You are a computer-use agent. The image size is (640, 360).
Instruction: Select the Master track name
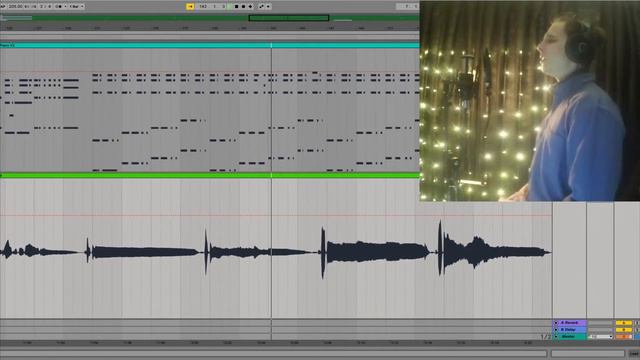(x=572, y=337)
